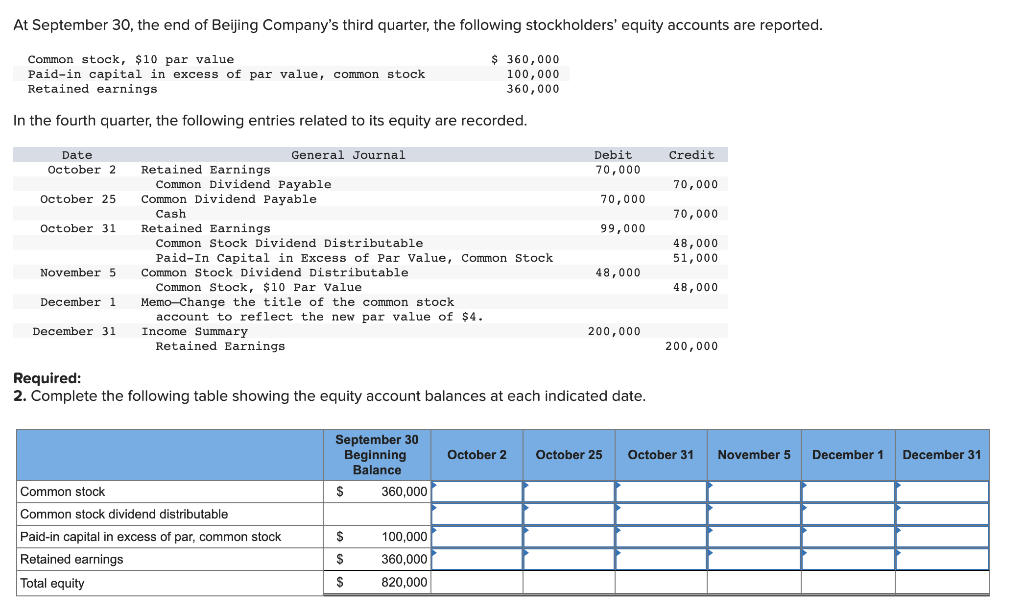1024x616 pixels.
Task: Click Common stock cell for October 31
Action: click(x=661, y=491)
